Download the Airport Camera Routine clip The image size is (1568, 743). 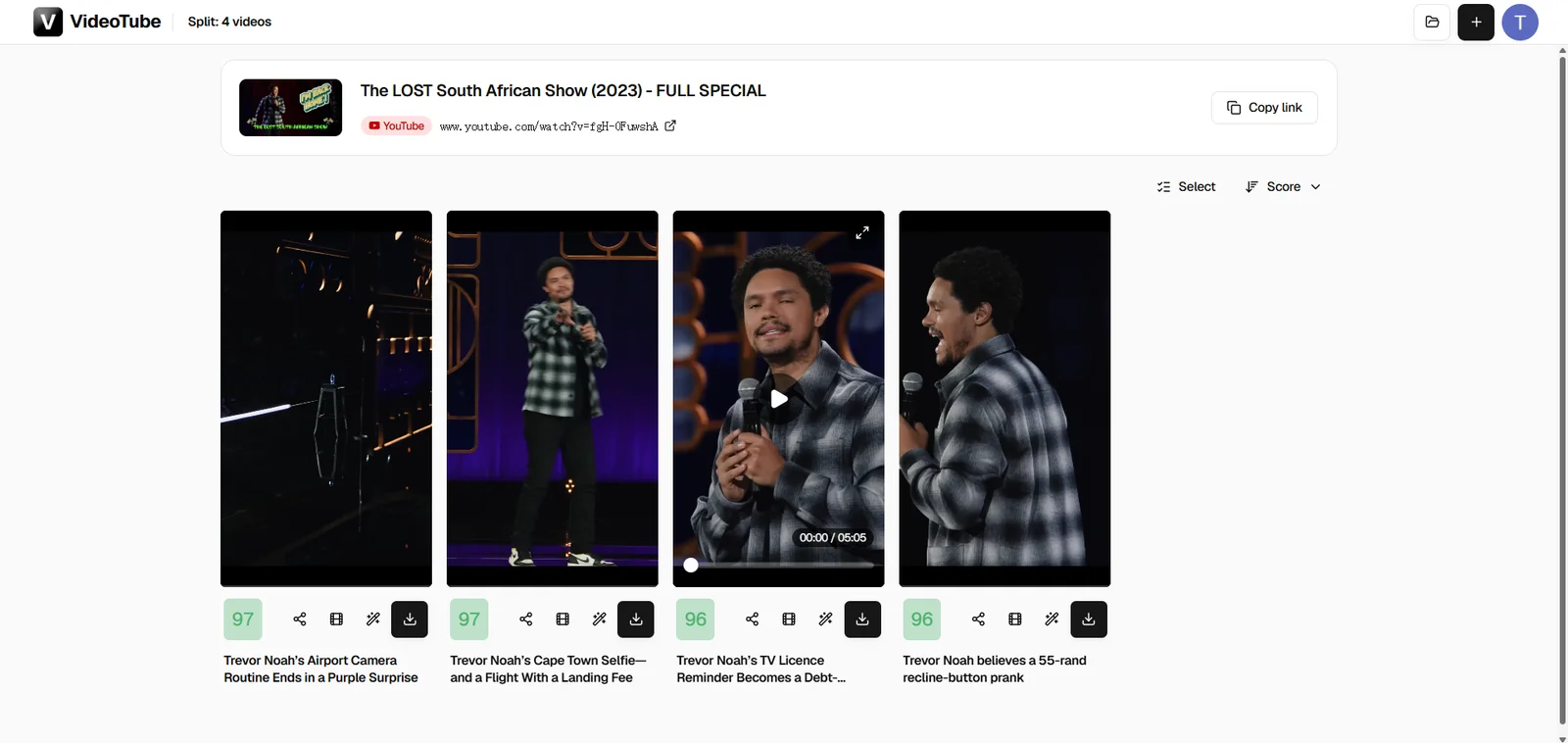(410, 619)
